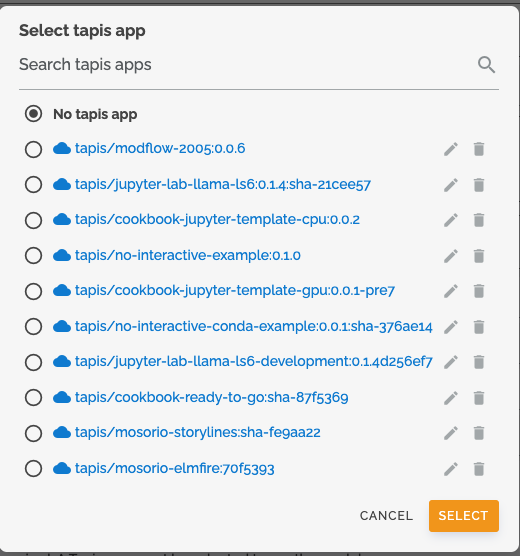Select radio for cookbook-ready-to-go:sha-87f5369
This screenshot has height=556, width=520.
[33, 397]
